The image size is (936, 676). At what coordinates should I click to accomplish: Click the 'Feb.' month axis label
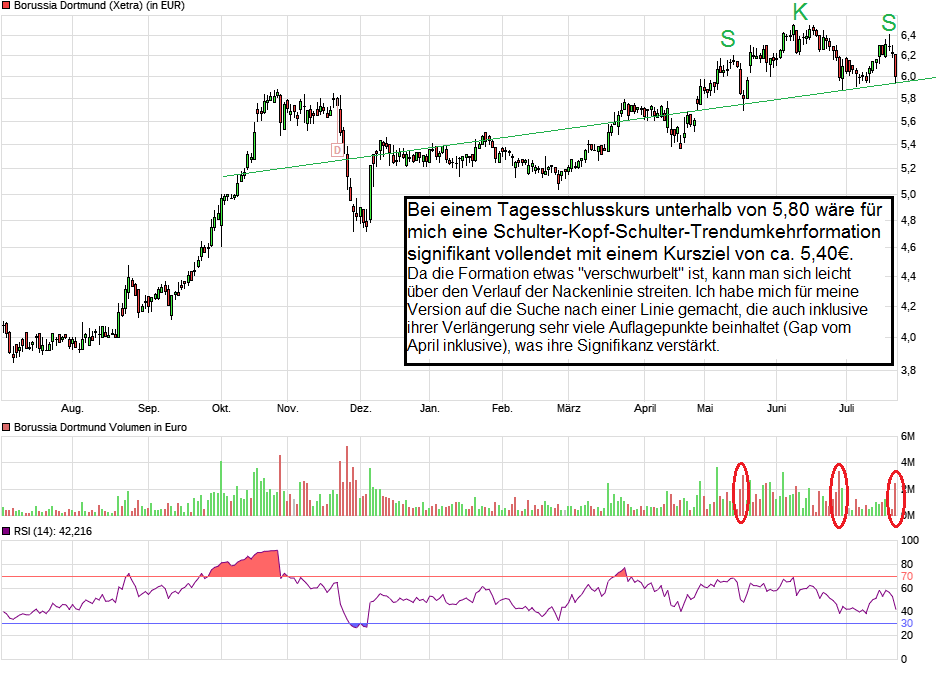pyautogui.click(x=502, y=408)
